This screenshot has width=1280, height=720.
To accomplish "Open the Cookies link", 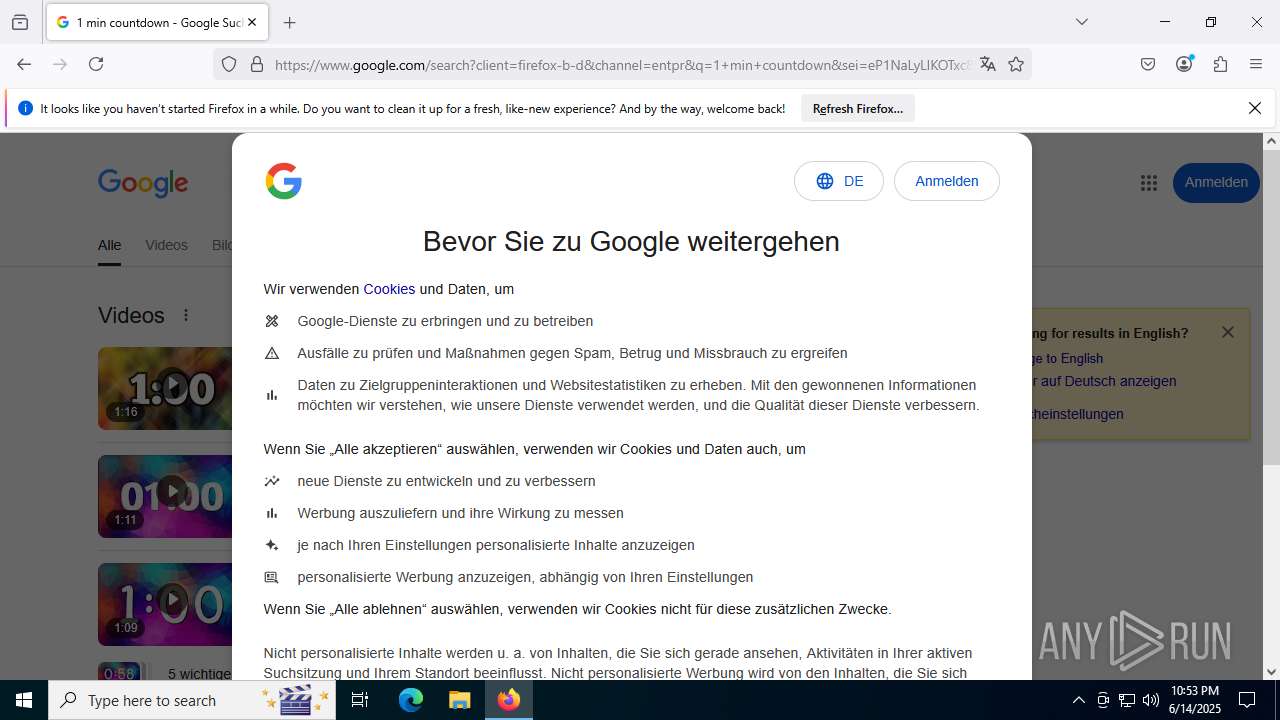I will (389, 289).
